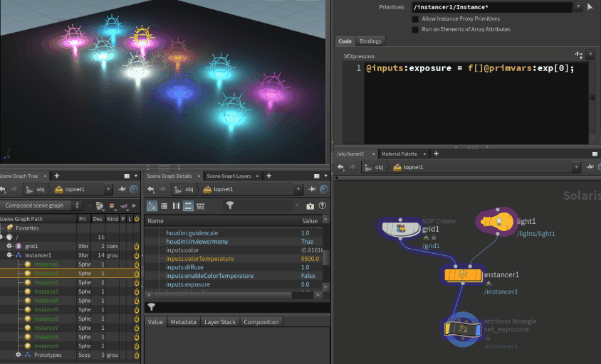601x364 pixels.
Task: Select the light1 node icon
Action: point(497,222)
